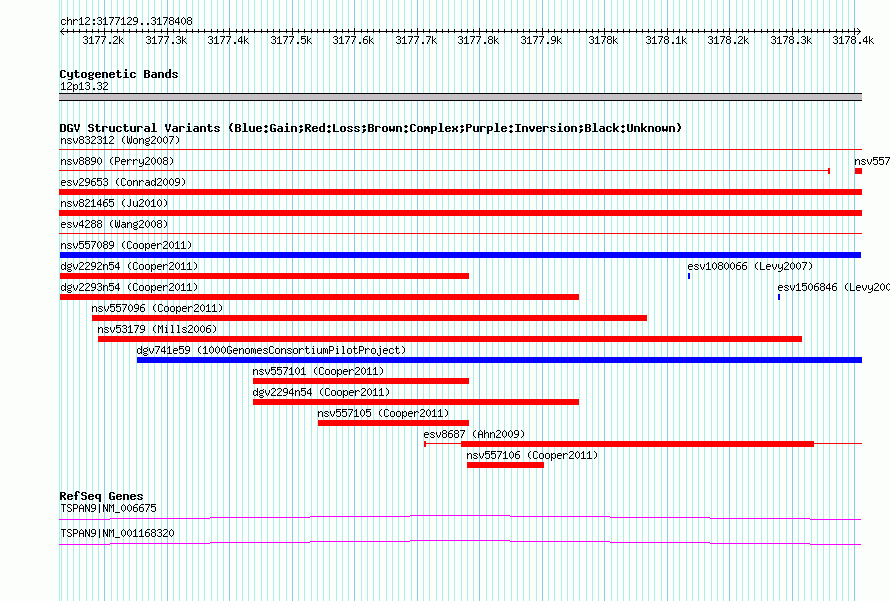Screen dimensions: 890x601
Task: Click the 3177.5k ruler tick
Action: point(291,40)
